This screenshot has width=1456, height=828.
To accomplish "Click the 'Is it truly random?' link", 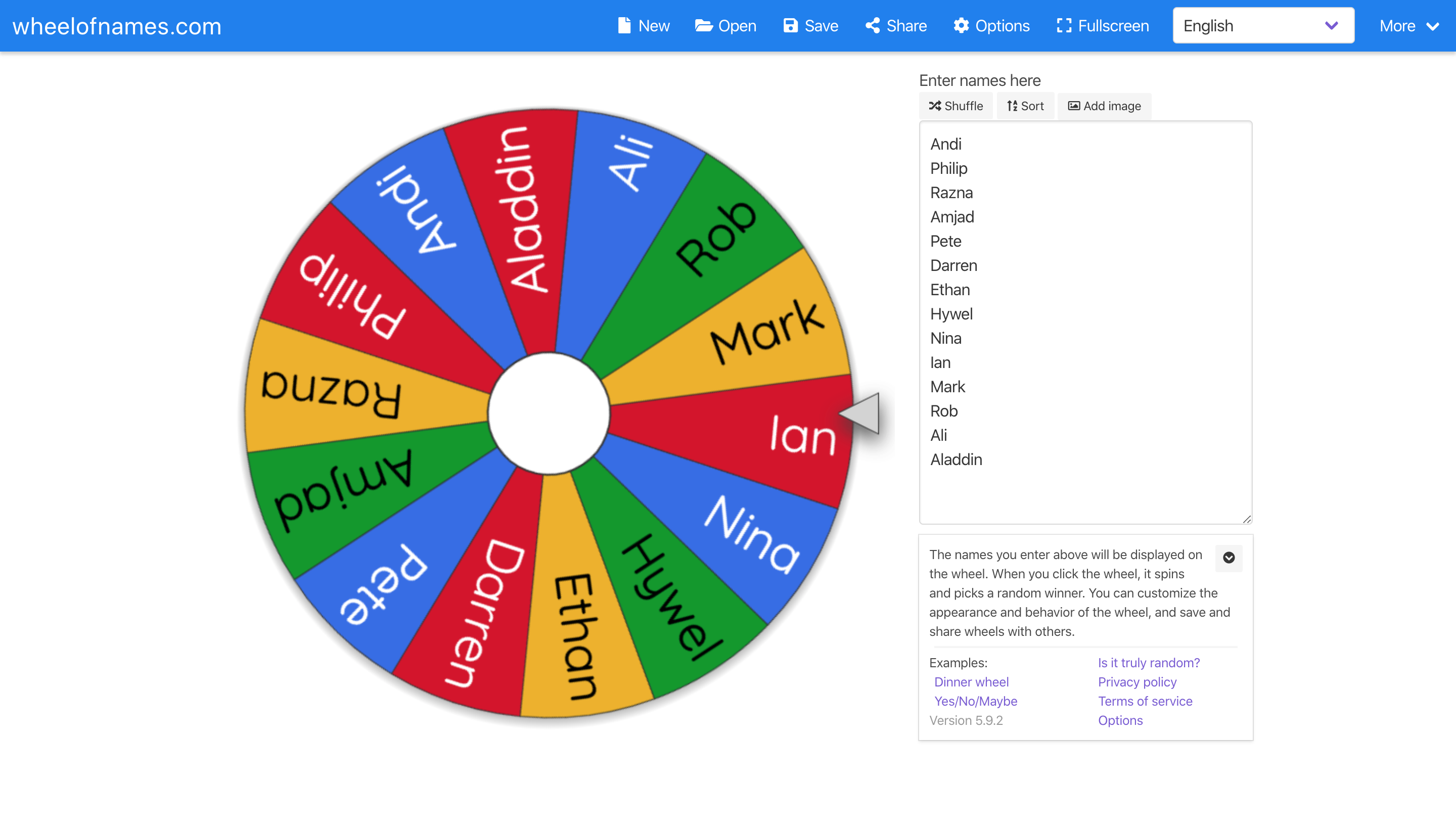I will (1148, 662).
